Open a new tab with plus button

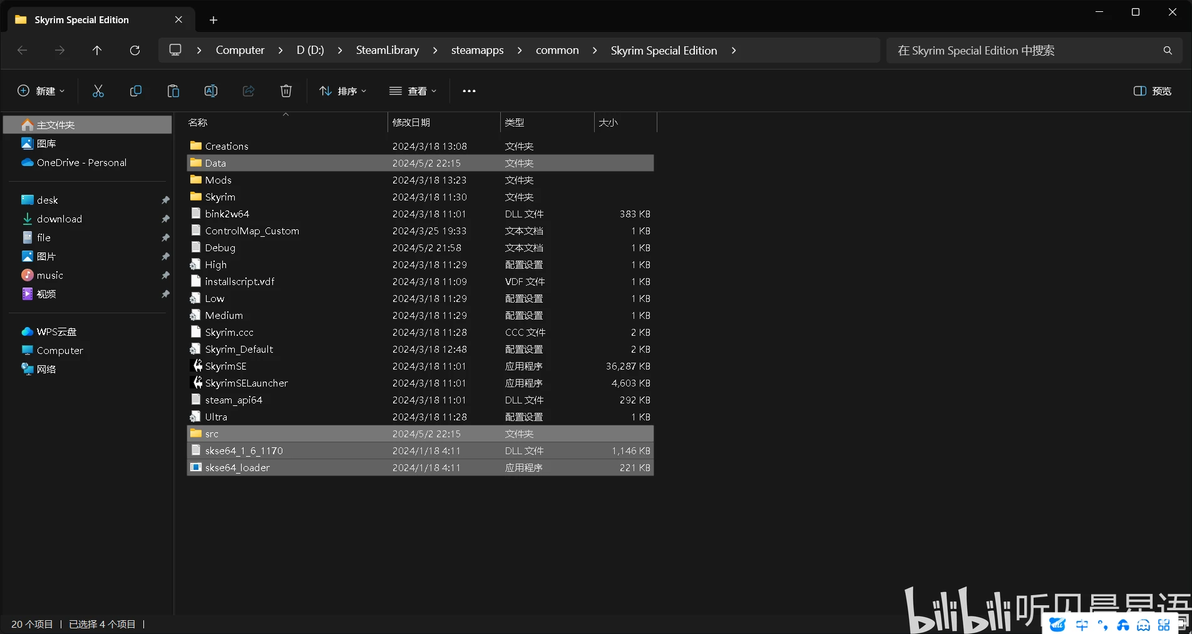pos(214,20)
